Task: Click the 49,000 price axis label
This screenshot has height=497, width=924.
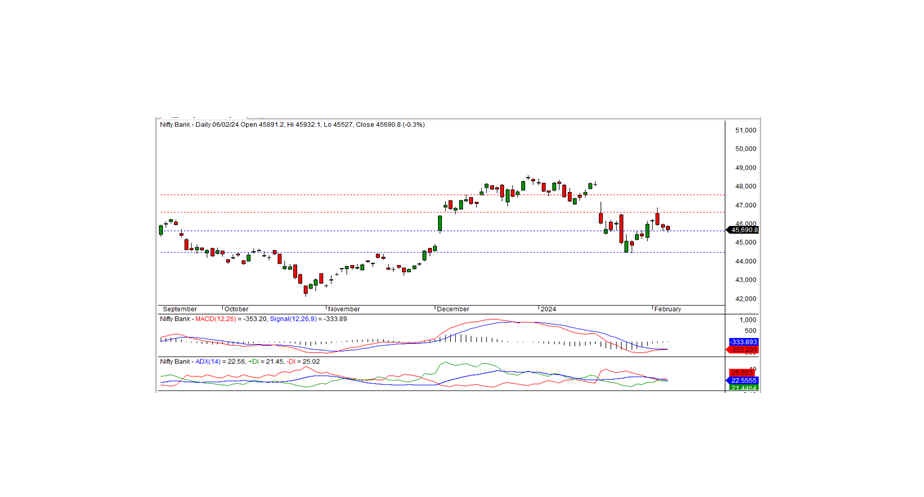Action: [x=745, y=168]
